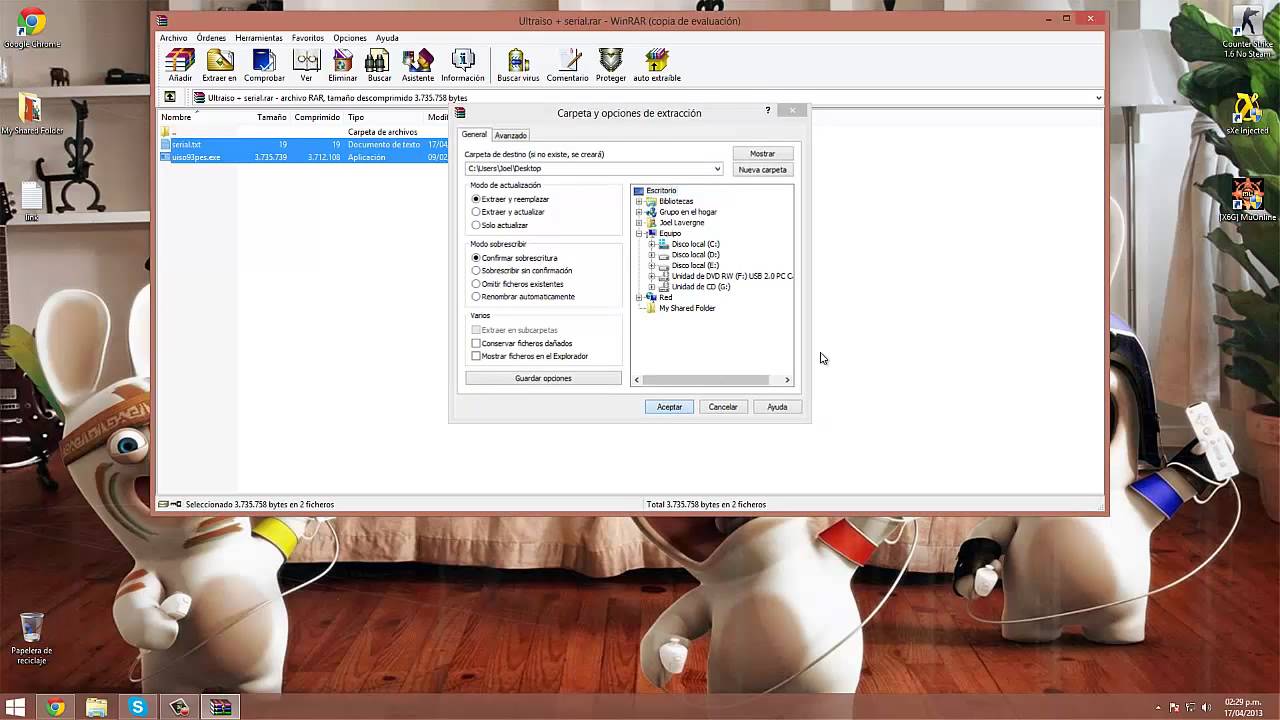
Task: Expand the Disco local (C:) node
Action: pyautogui.click(x=652, y=244)
